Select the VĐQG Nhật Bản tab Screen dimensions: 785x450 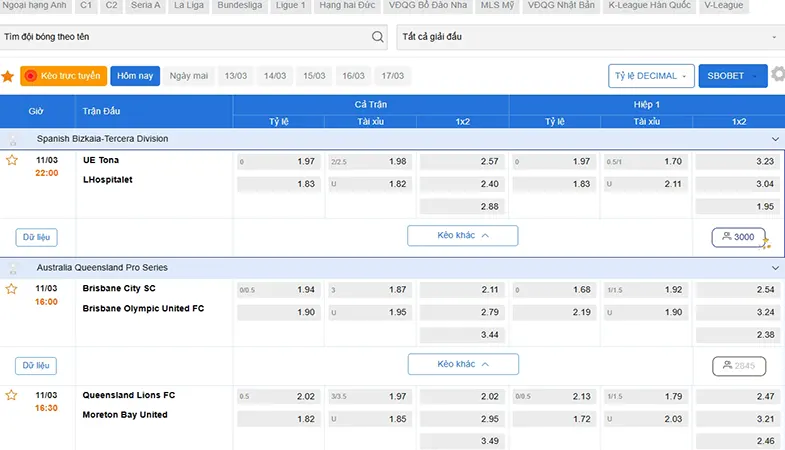pyautogui.click(x=561, y=6)
